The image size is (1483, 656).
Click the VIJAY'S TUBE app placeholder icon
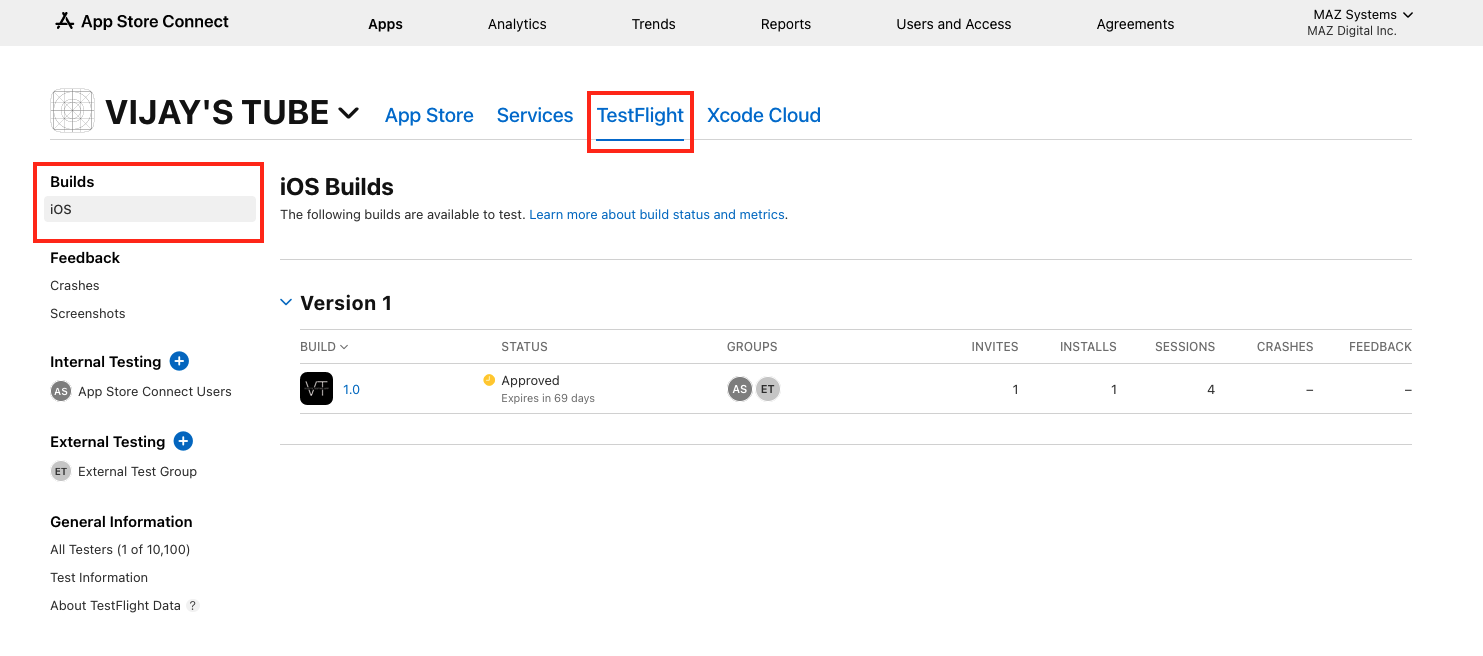(x=72, y=111)
